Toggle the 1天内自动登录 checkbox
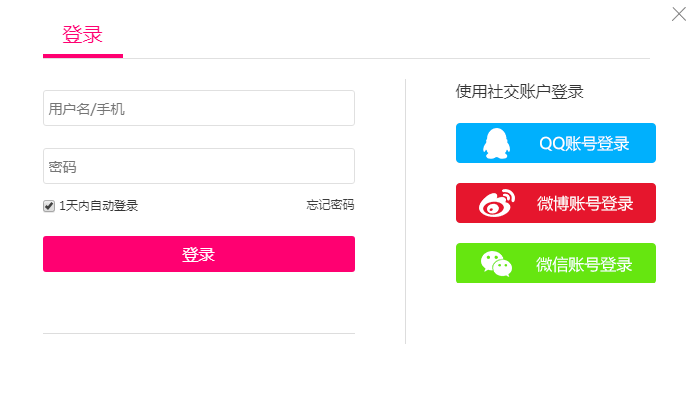 point(49,206)
